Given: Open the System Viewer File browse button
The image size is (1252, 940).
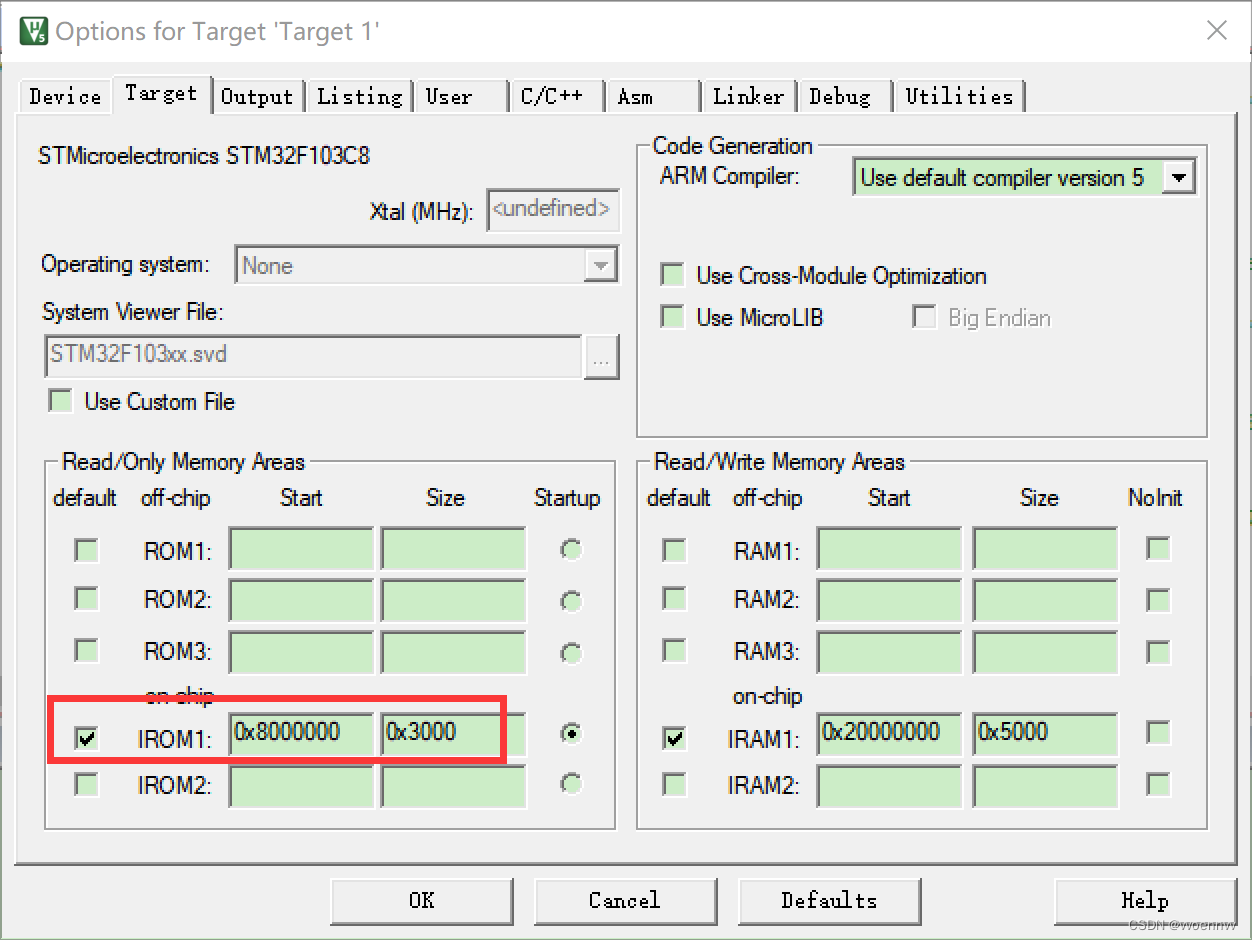Looking at the screenshot, I should tap(602, 357).
